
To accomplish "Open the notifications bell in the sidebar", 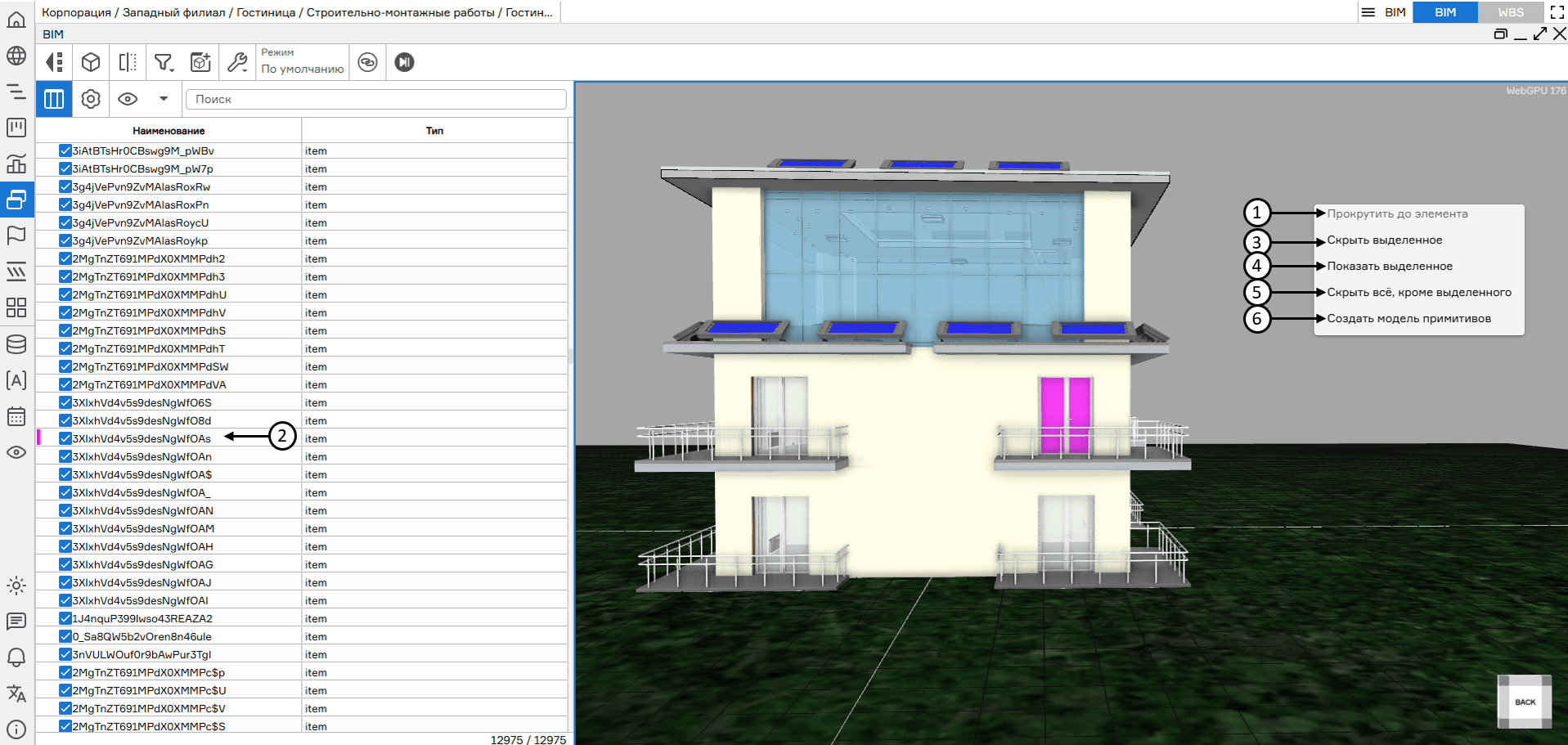I will (16, 657).
